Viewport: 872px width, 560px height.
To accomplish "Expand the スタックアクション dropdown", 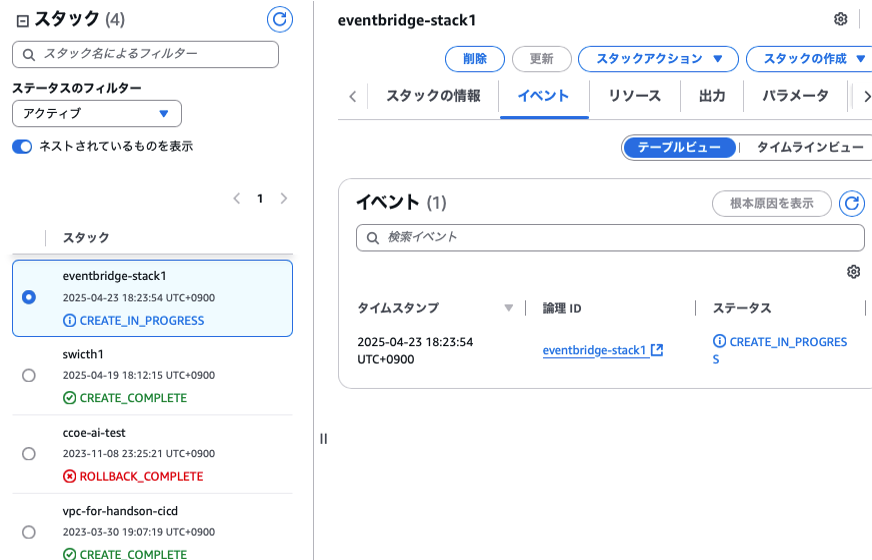I will point(657,59).
